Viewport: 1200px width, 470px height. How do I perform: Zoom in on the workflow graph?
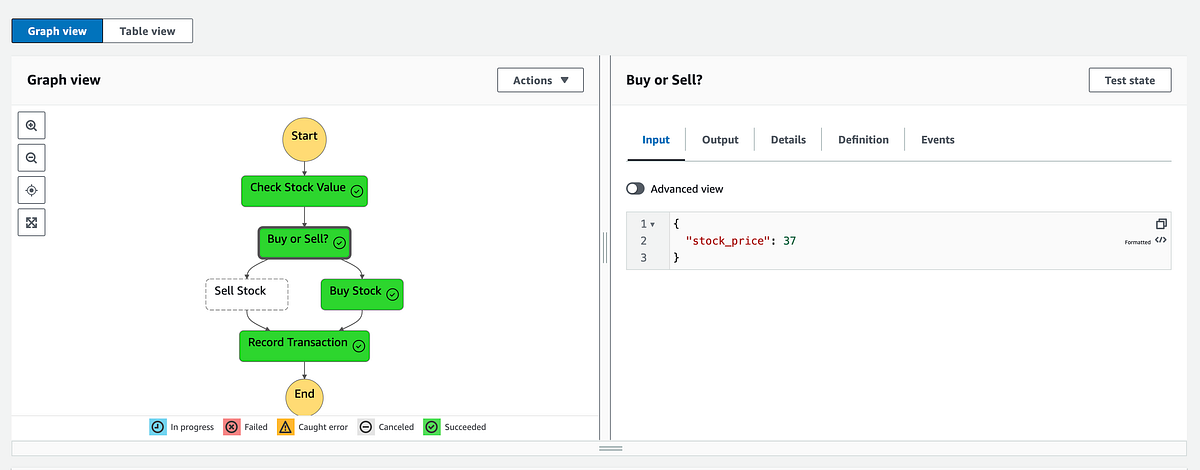(31, 126)
